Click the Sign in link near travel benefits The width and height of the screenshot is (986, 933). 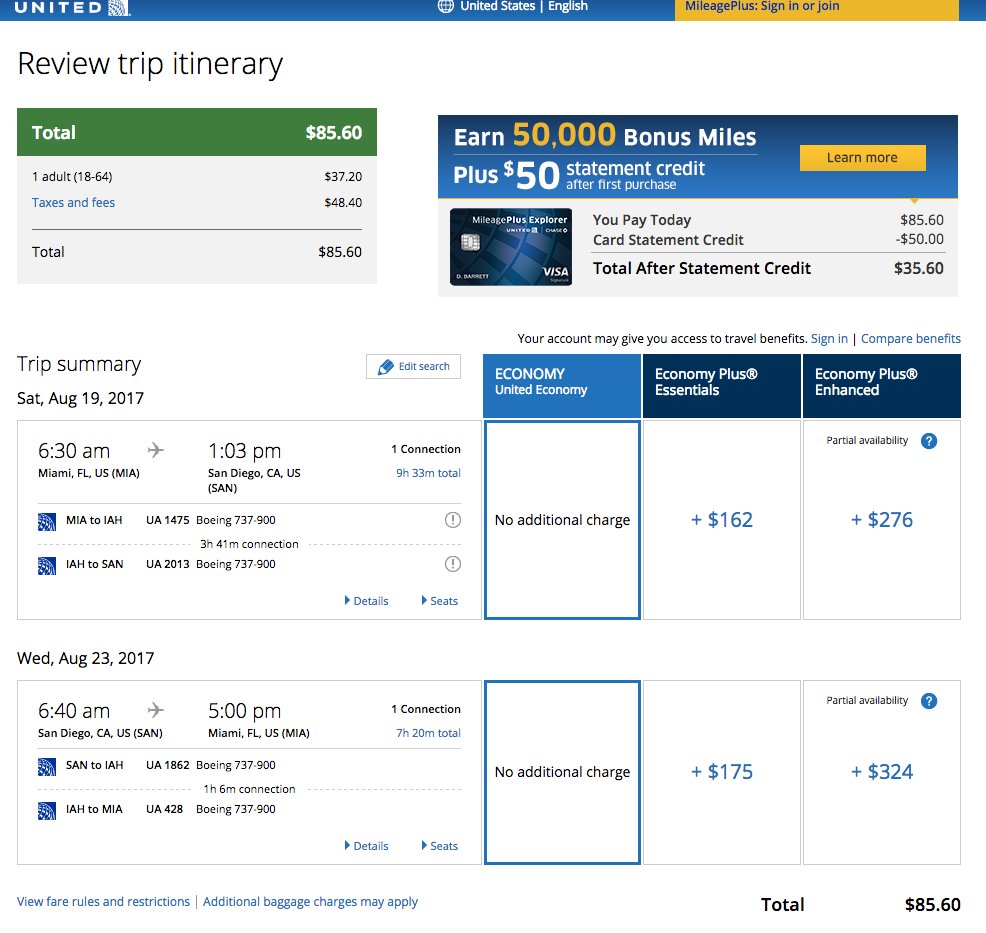(x=829, y=339)
